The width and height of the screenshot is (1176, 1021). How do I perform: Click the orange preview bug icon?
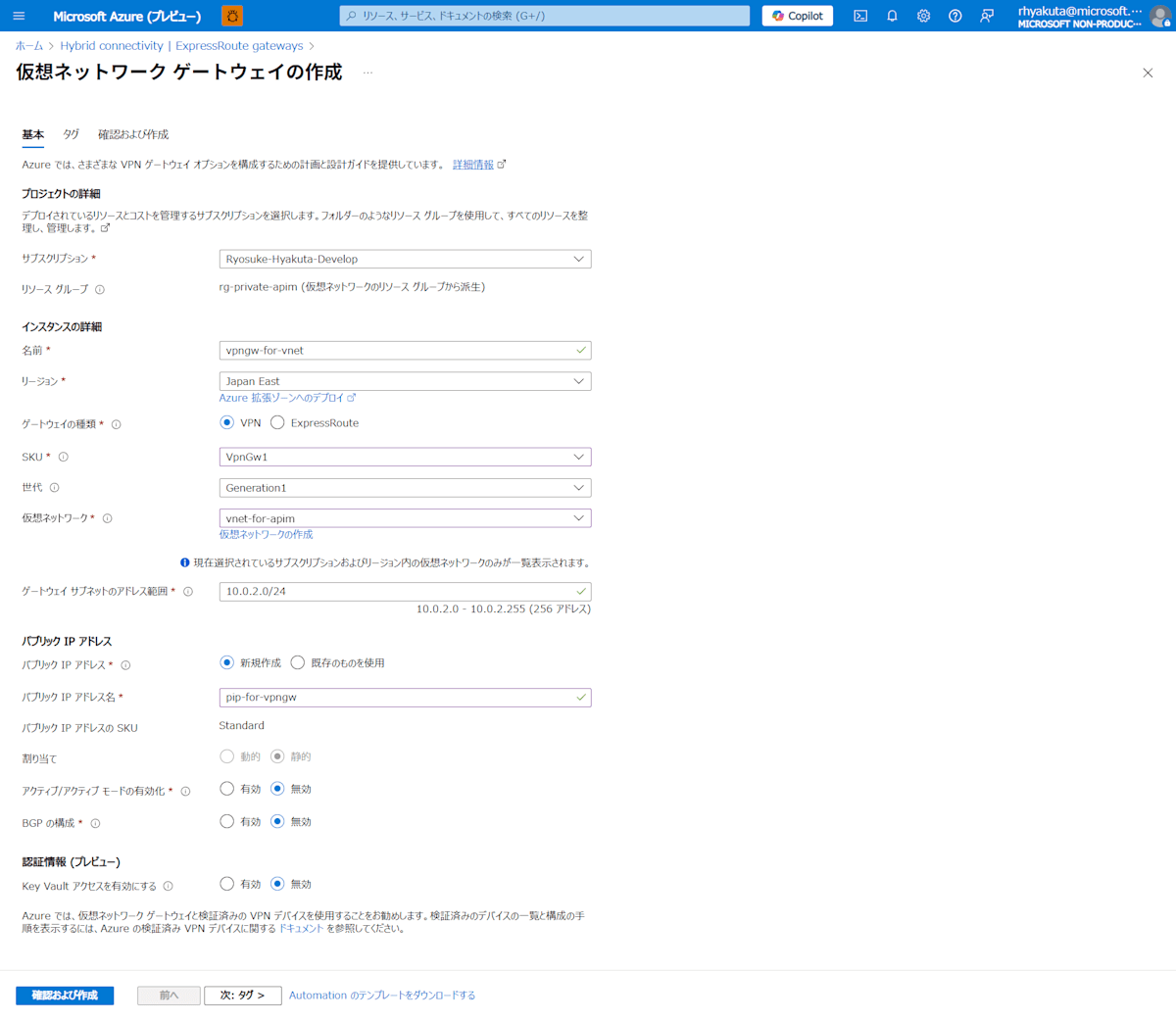(232, 16)
